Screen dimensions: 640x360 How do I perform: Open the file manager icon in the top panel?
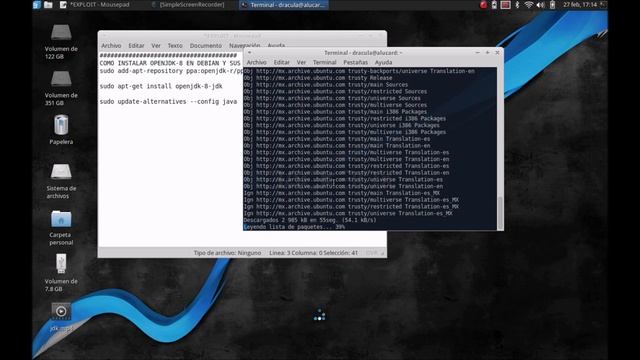[x=48, y=5]
